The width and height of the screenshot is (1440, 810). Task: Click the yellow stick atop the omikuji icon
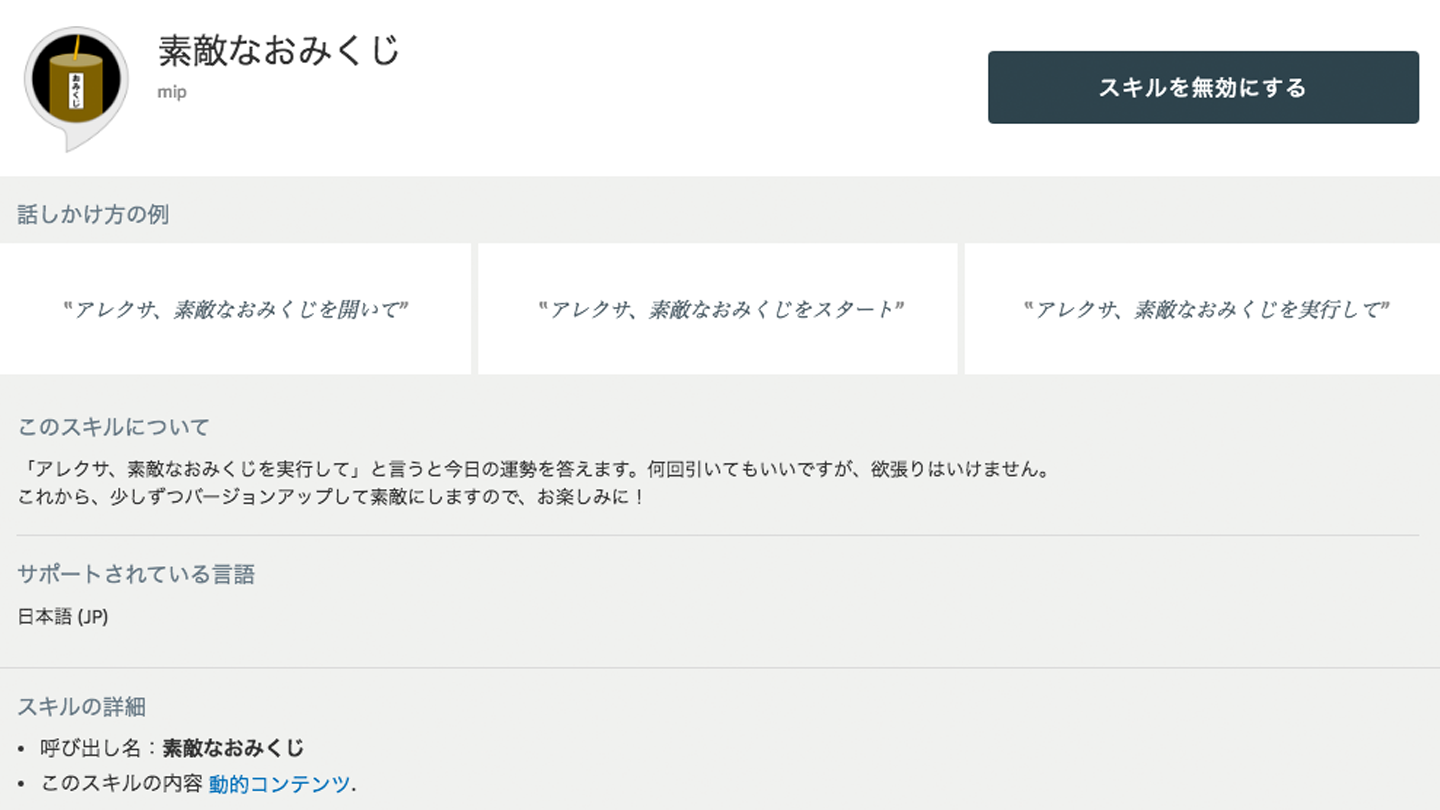click(x=75, y=45)
